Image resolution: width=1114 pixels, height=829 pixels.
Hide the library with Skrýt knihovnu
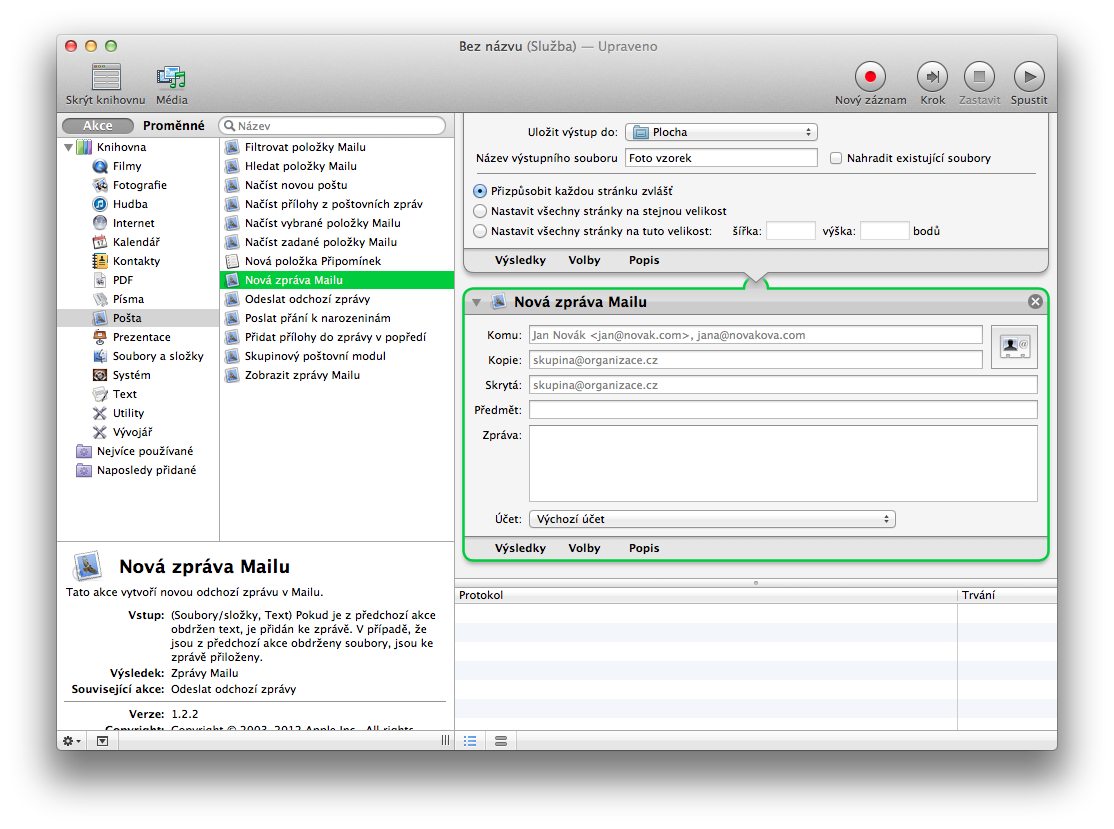tap(105, 77)
